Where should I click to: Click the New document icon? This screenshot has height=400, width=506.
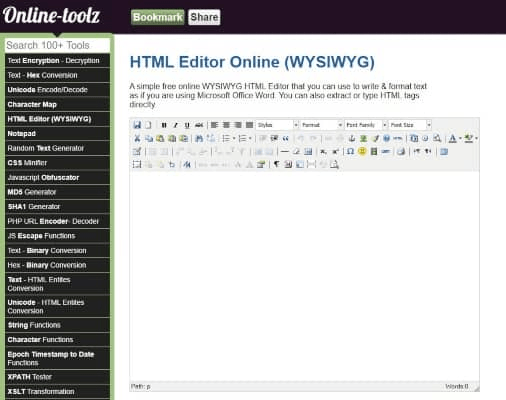click(x=148, y=125)
